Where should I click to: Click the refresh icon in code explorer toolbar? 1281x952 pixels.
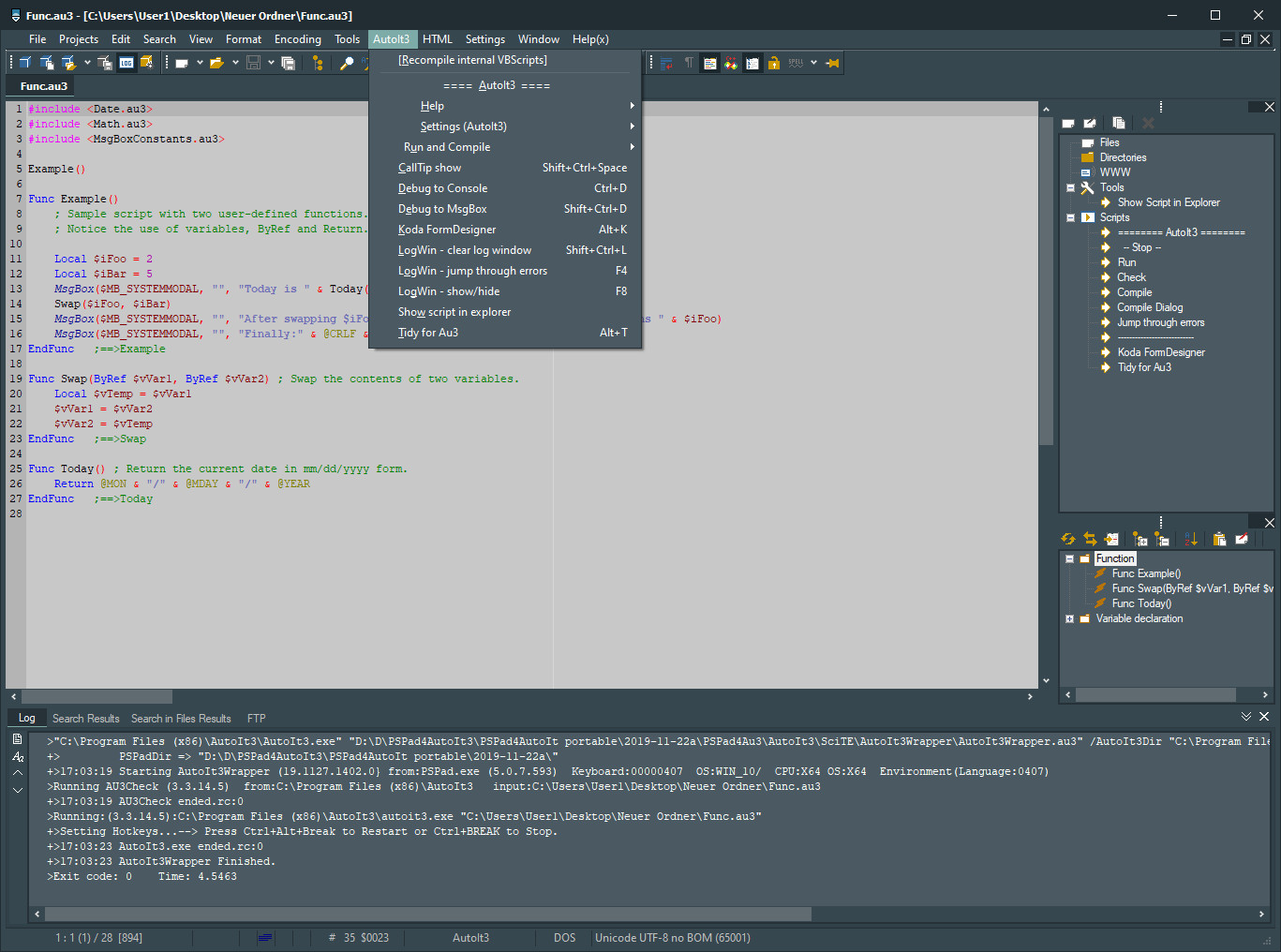point(1067,539)
